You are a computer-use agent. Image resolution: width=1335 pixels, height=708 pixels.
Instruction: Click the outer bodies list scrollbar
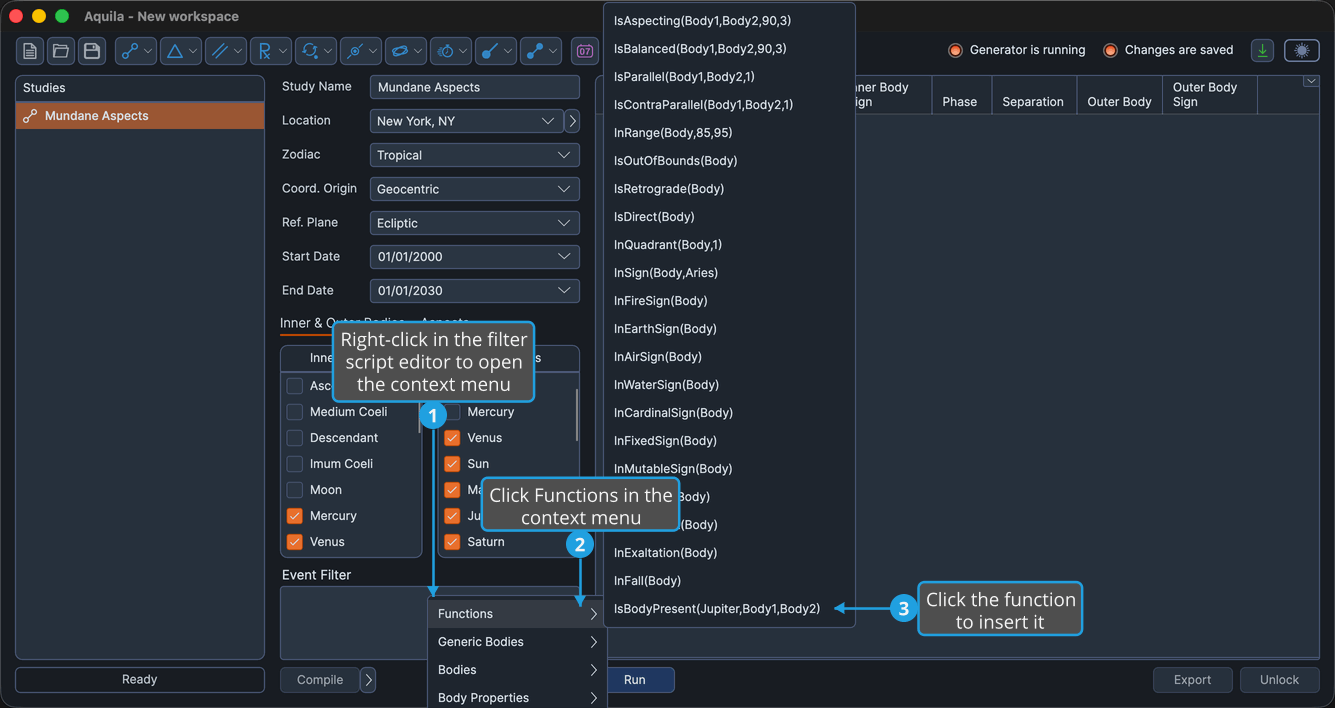tap(577, 415)
